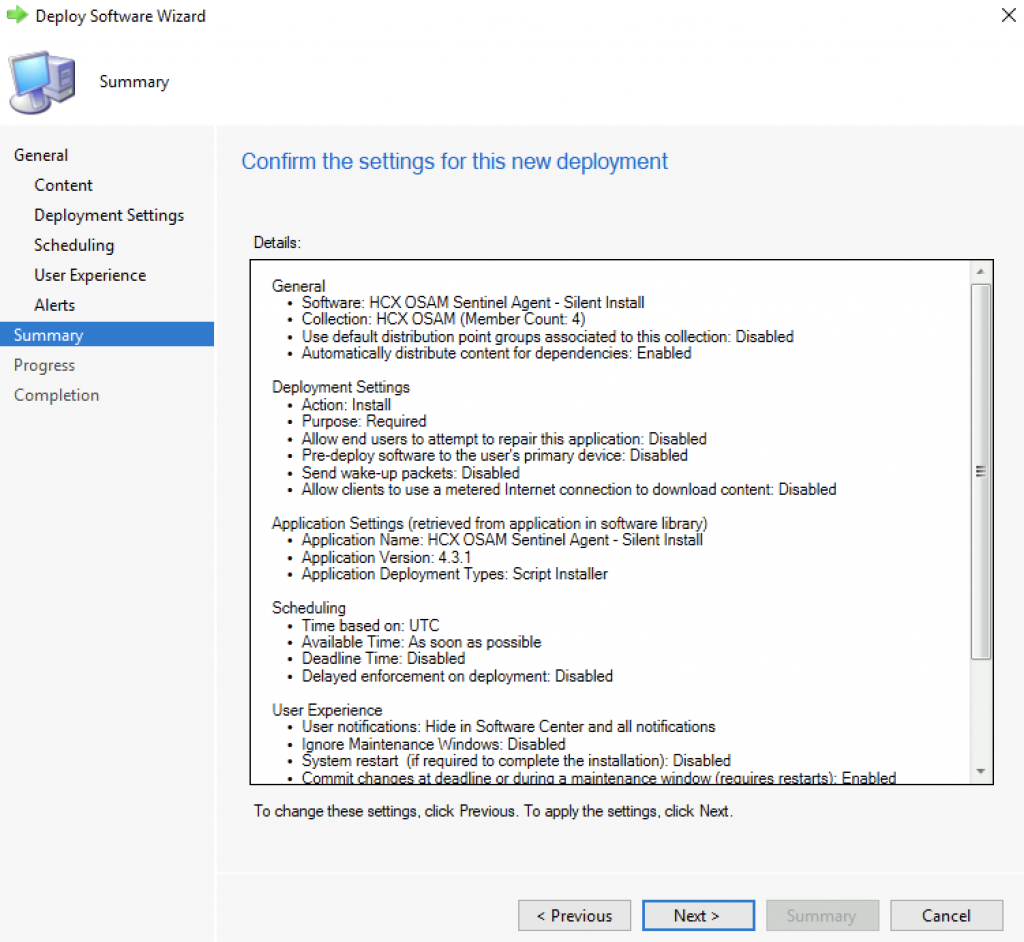The width and height of the screenshot is (1024, 942).
Task: Click 'System restart (if required...)' line
Action: pos(516,760)
